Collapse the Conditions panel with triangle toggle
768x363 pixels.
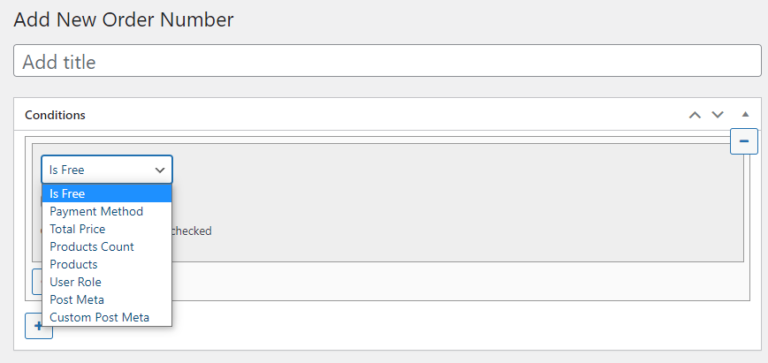click(745, 115)
